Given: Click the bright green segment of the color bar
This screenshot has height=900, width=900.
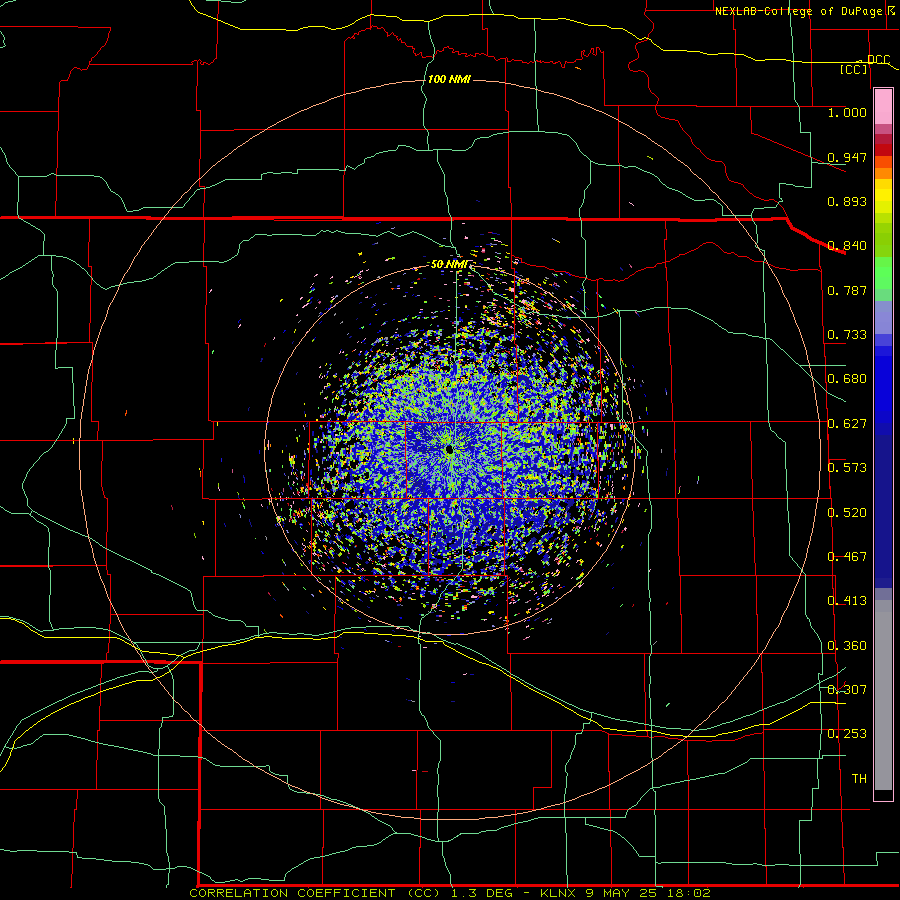Looking at the screenshot, I should (x=883, y=273).
